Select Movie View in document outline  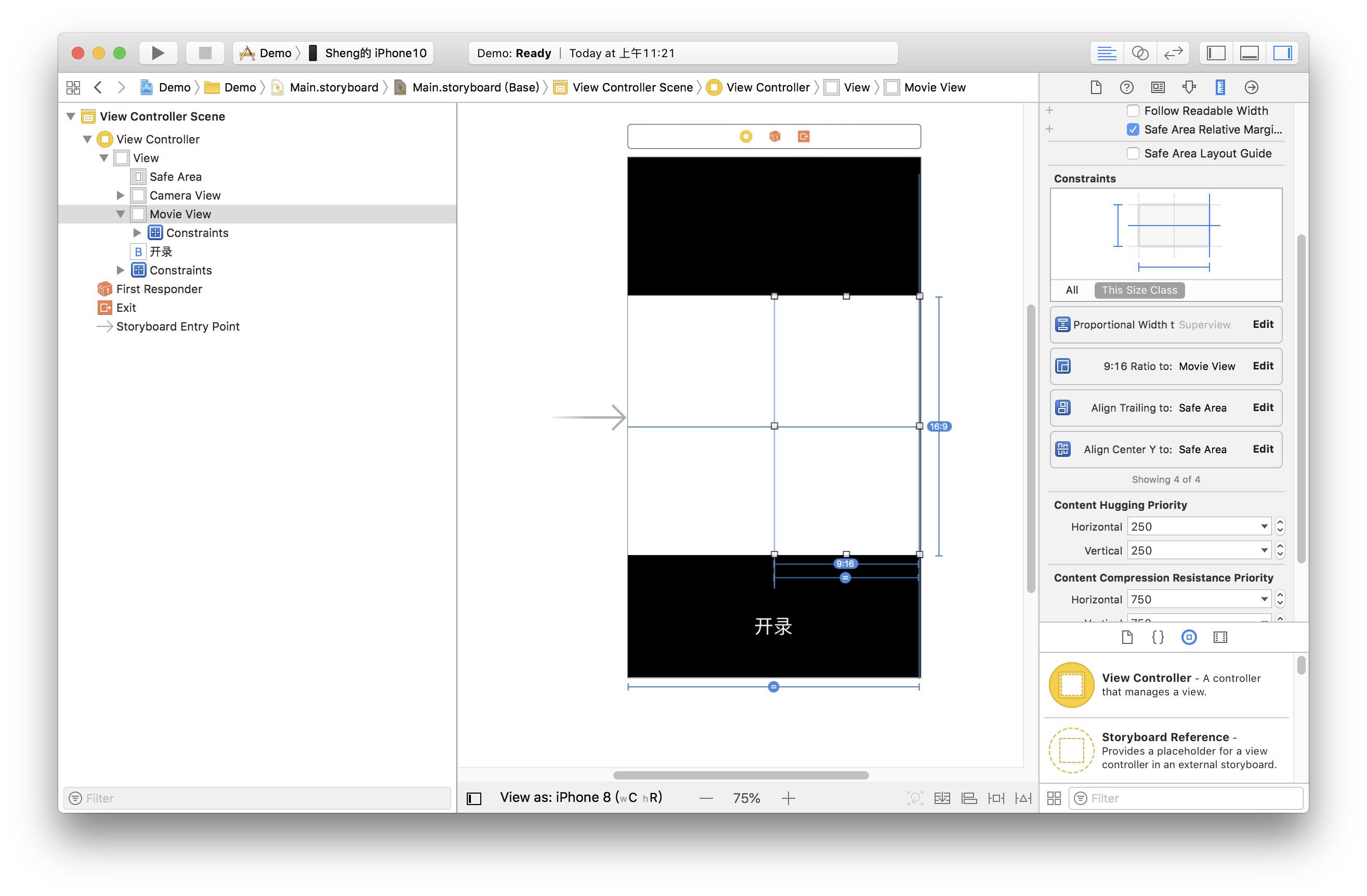tap(180, 213)
